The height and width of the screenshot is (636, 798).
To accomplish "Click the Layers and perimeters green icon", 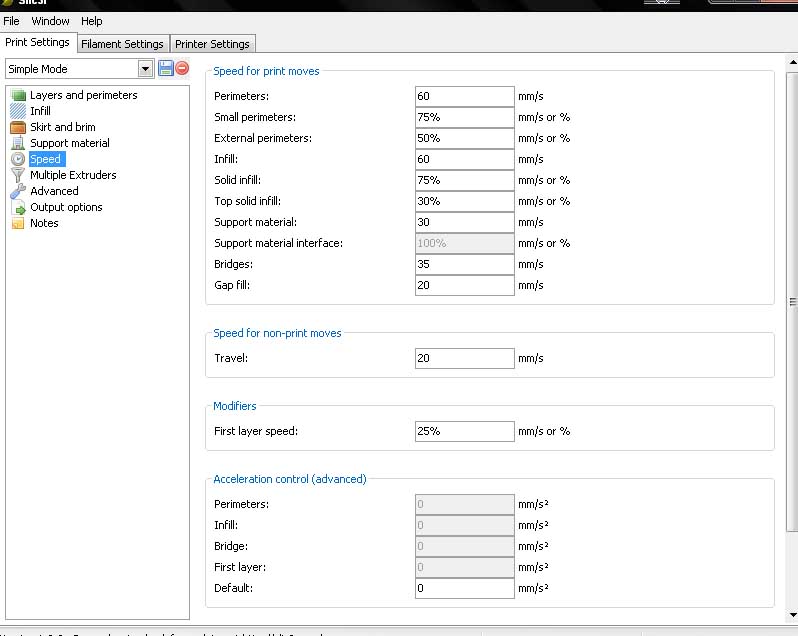I will pyautogui.click(x=18, y=95).
